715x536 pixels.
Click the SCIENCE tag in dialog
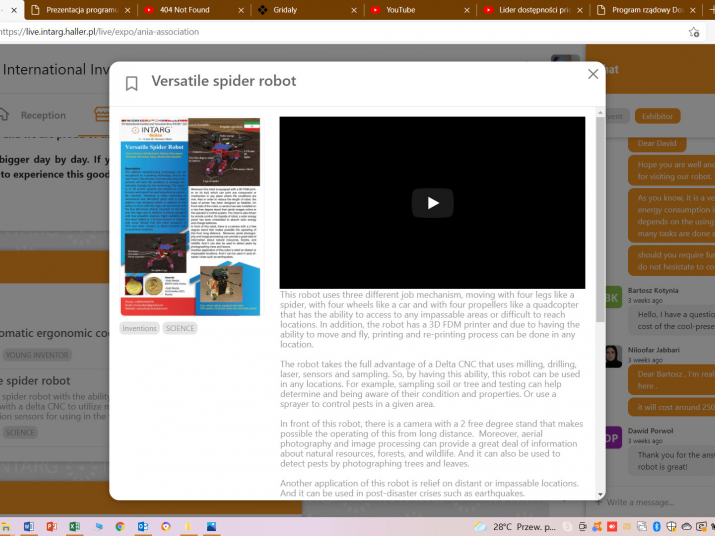(180, 328)
